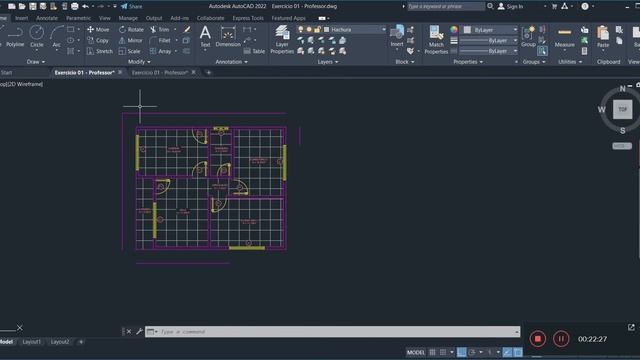Toggle object snap square in status bar
640x360 pixels.
(518, 352)
